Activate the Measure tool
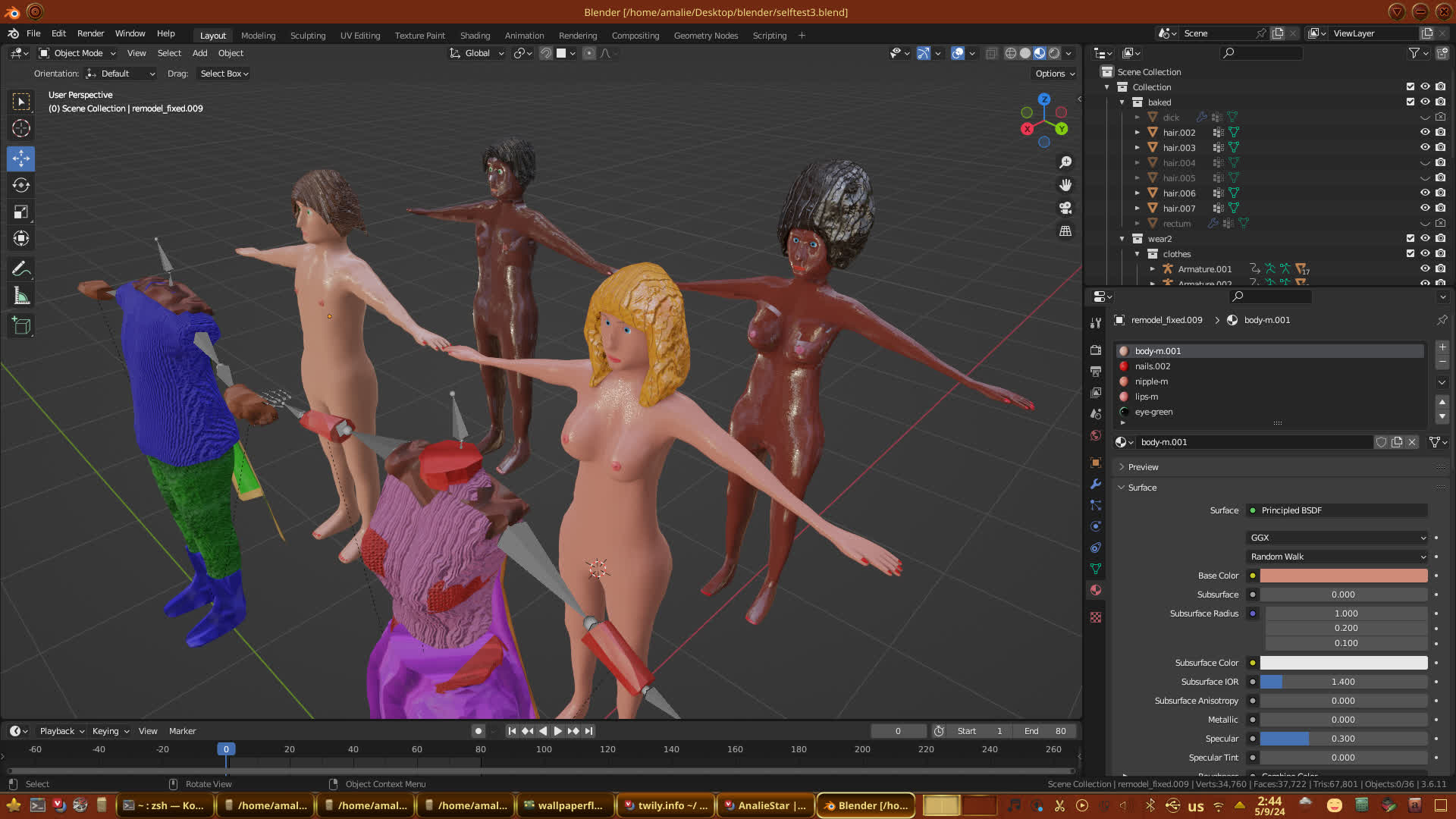1456x819 pixels. tap(21, 296)
